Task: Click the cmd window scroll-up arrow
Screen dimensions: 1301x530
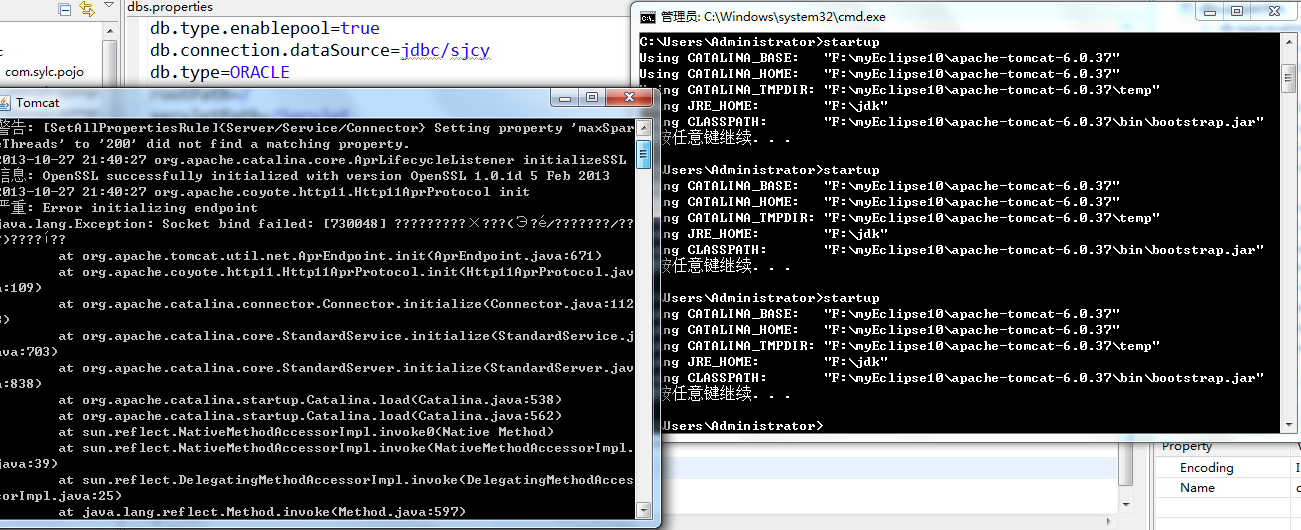Action: point(1287,42)
